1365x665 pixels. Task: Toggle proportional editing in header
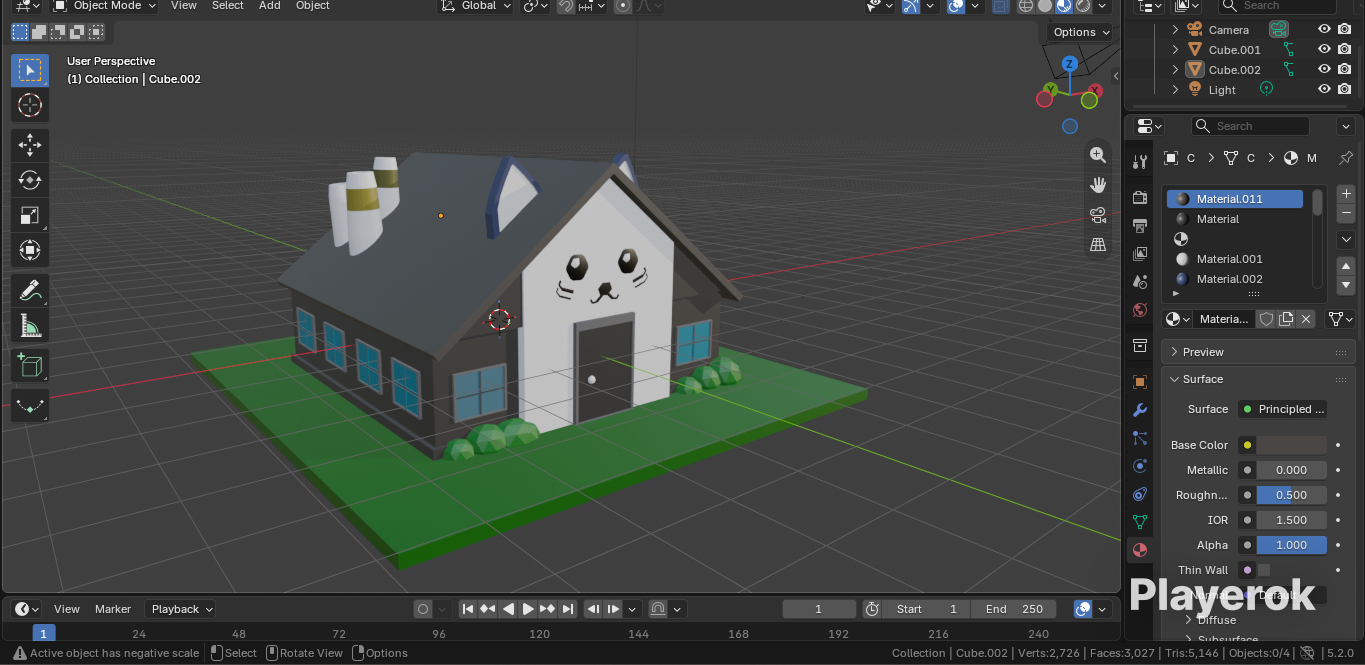point(623,6)
